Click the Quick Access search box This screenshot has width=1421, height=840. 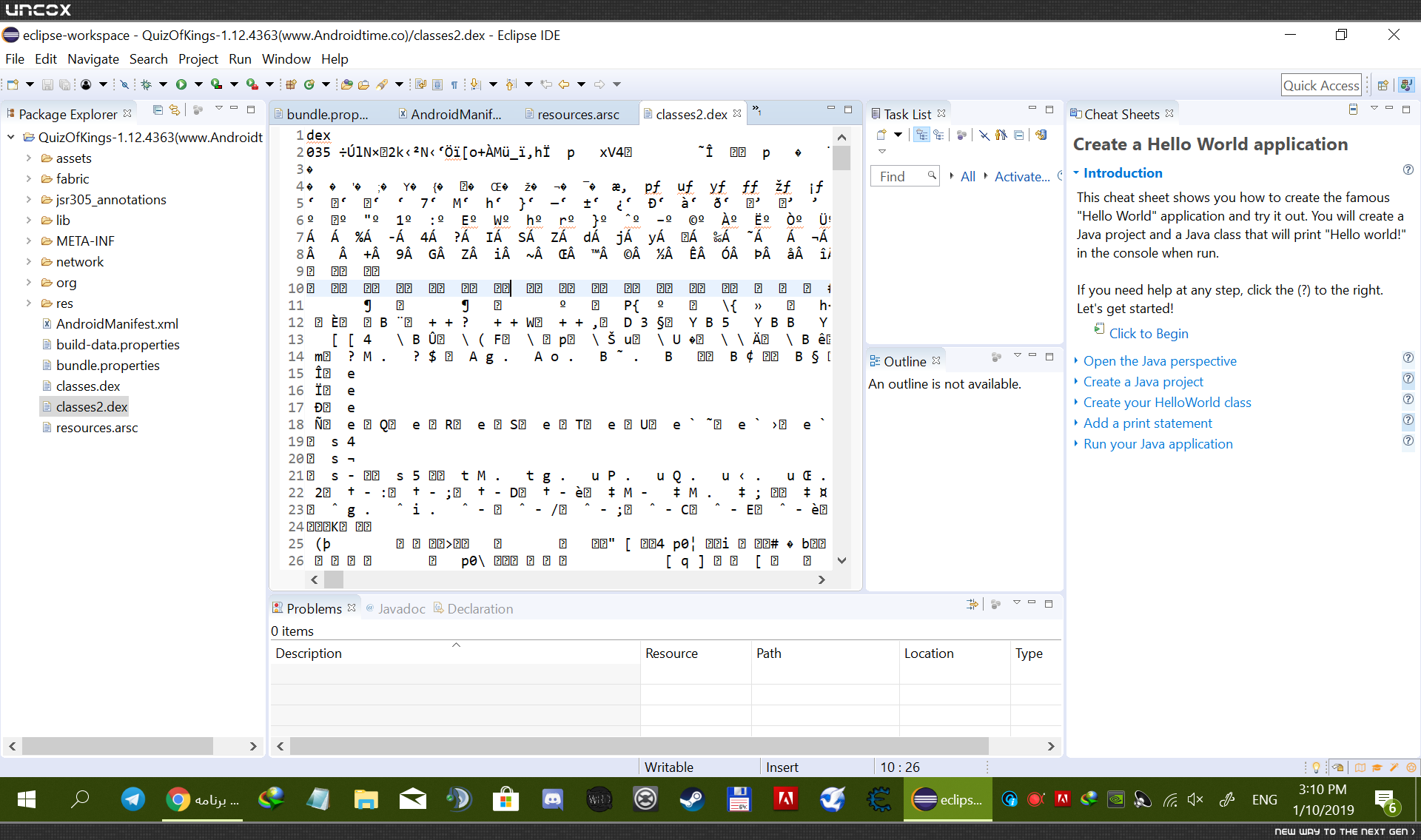pyautogui.click(x=1321, y=85)
